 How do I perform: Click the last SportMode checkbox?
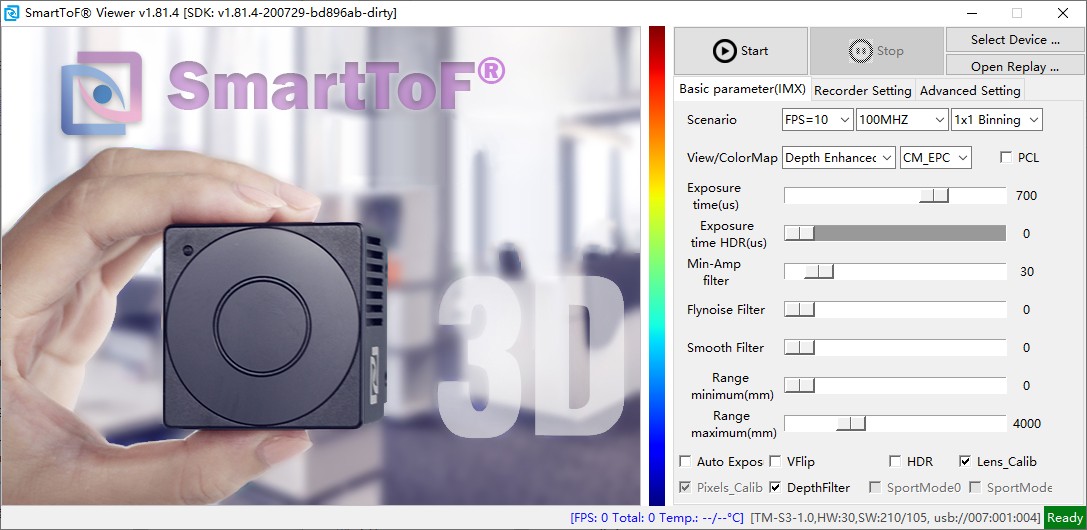click(975, 488)
